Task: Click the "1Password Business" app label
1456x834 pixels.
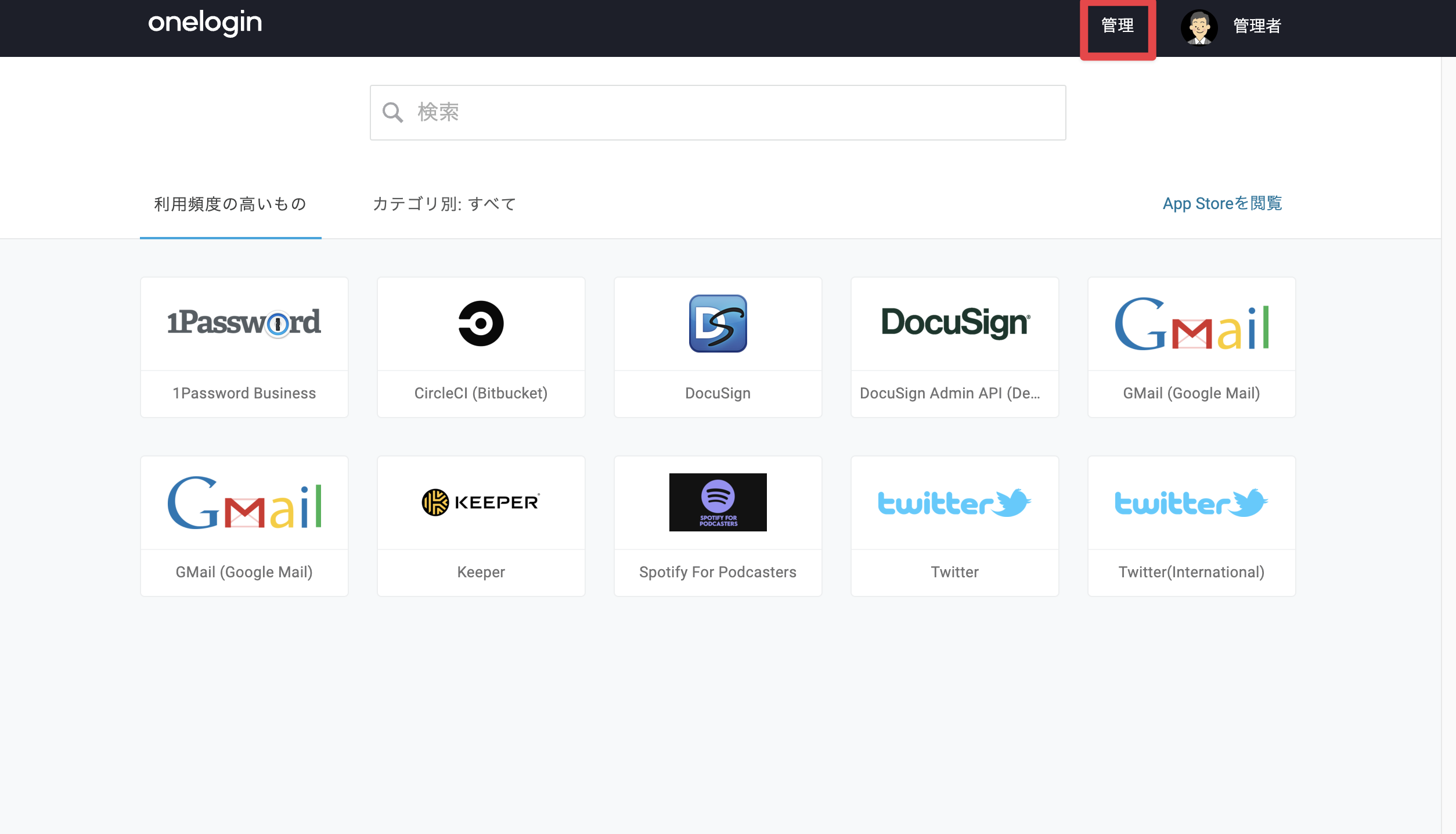Action: pos(244,393)
